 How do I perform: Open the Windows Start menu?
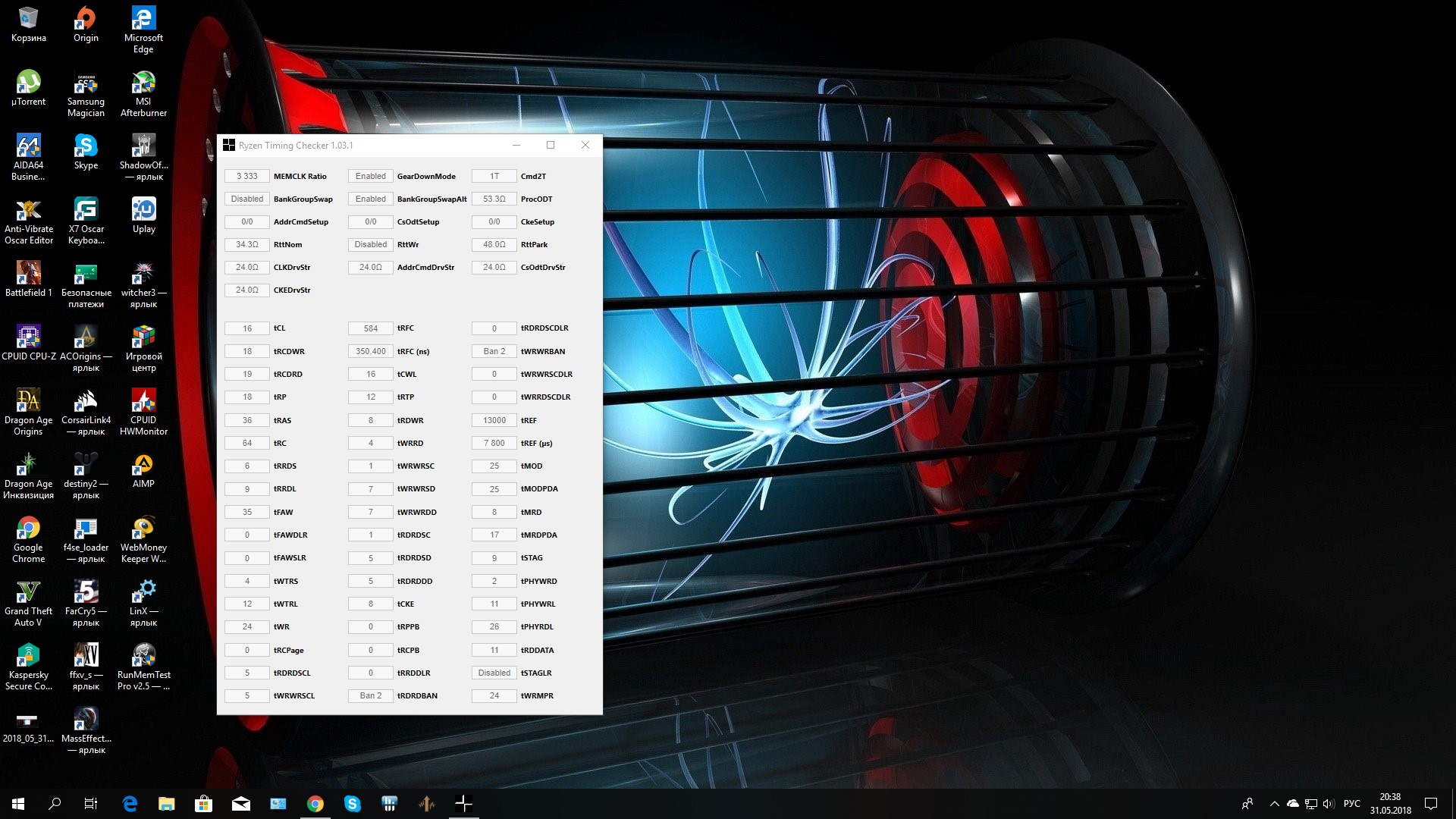(x=18, y=804)
